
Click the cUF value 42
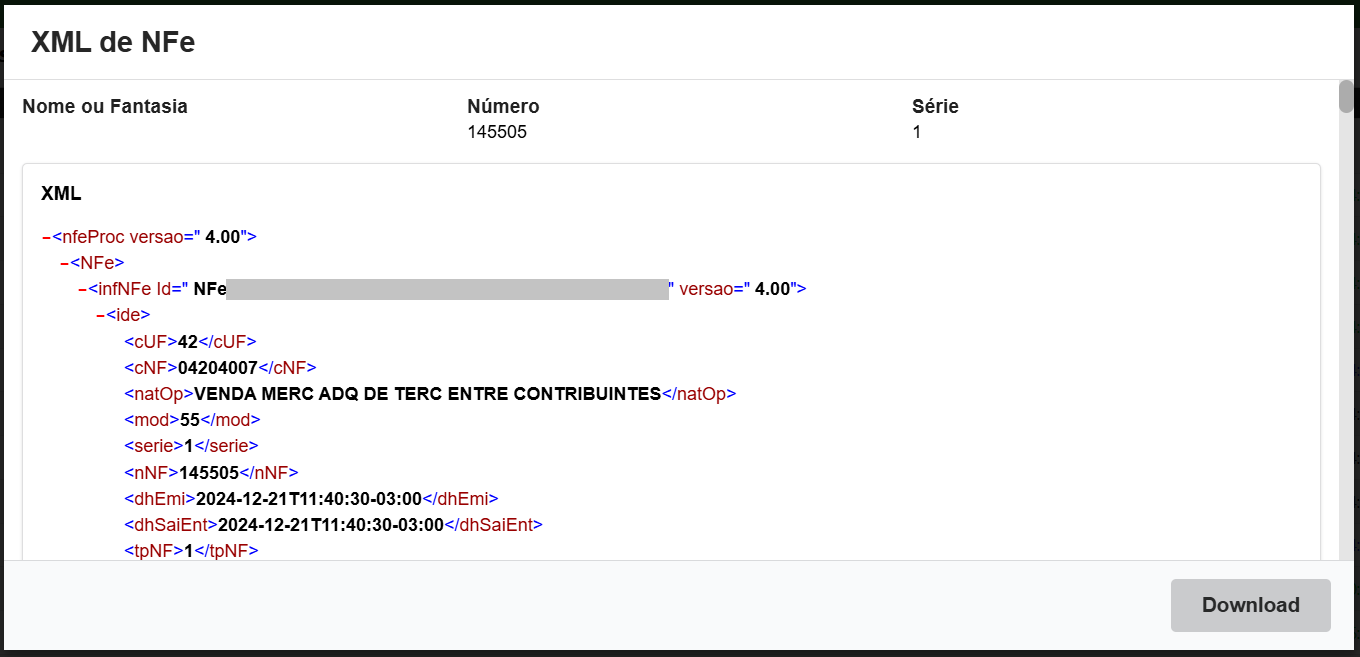(188, 341)
